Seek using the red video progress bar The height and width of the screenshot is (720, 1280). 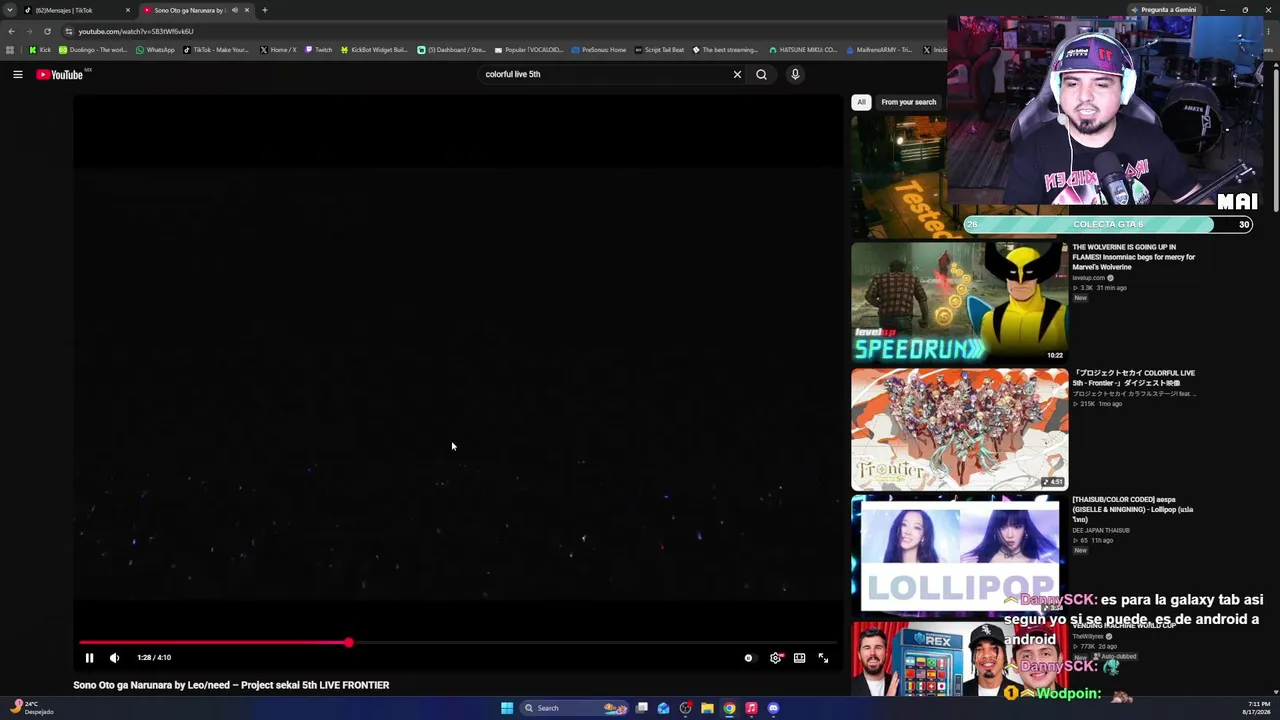(x=459, y=643)
